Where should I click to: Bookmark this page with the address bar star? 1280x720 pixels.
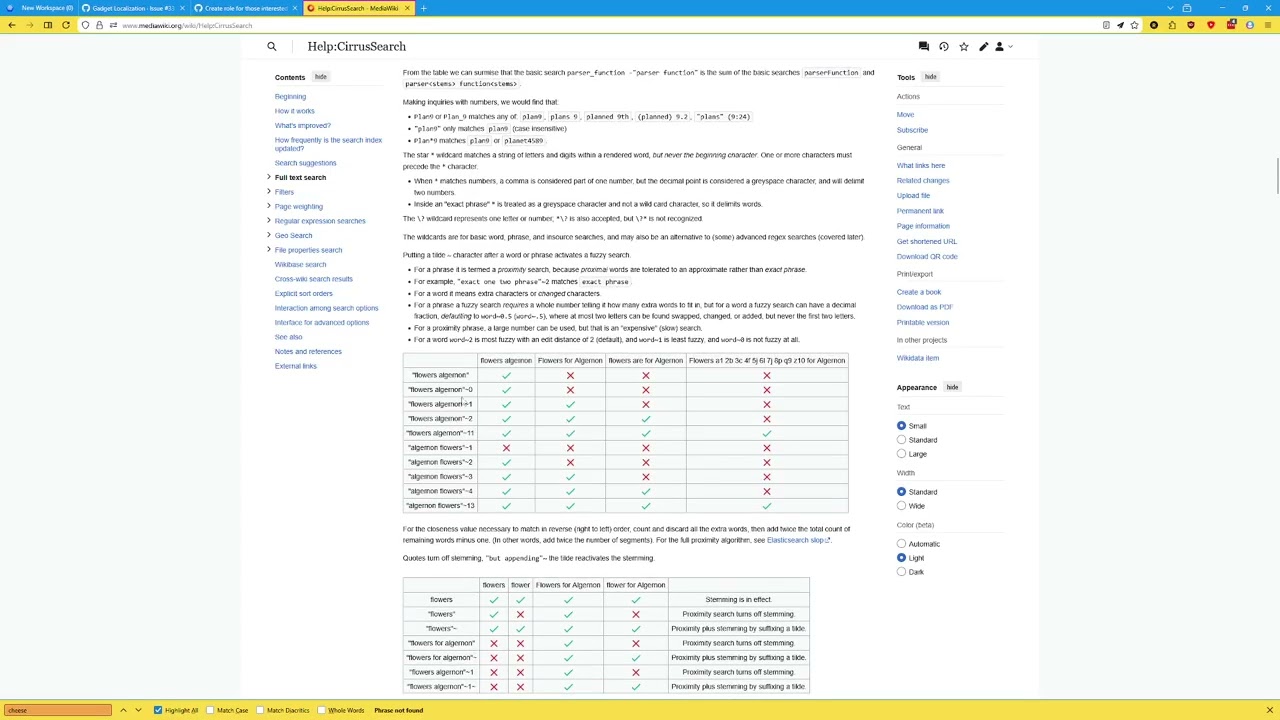click(x=1134, y=25)
